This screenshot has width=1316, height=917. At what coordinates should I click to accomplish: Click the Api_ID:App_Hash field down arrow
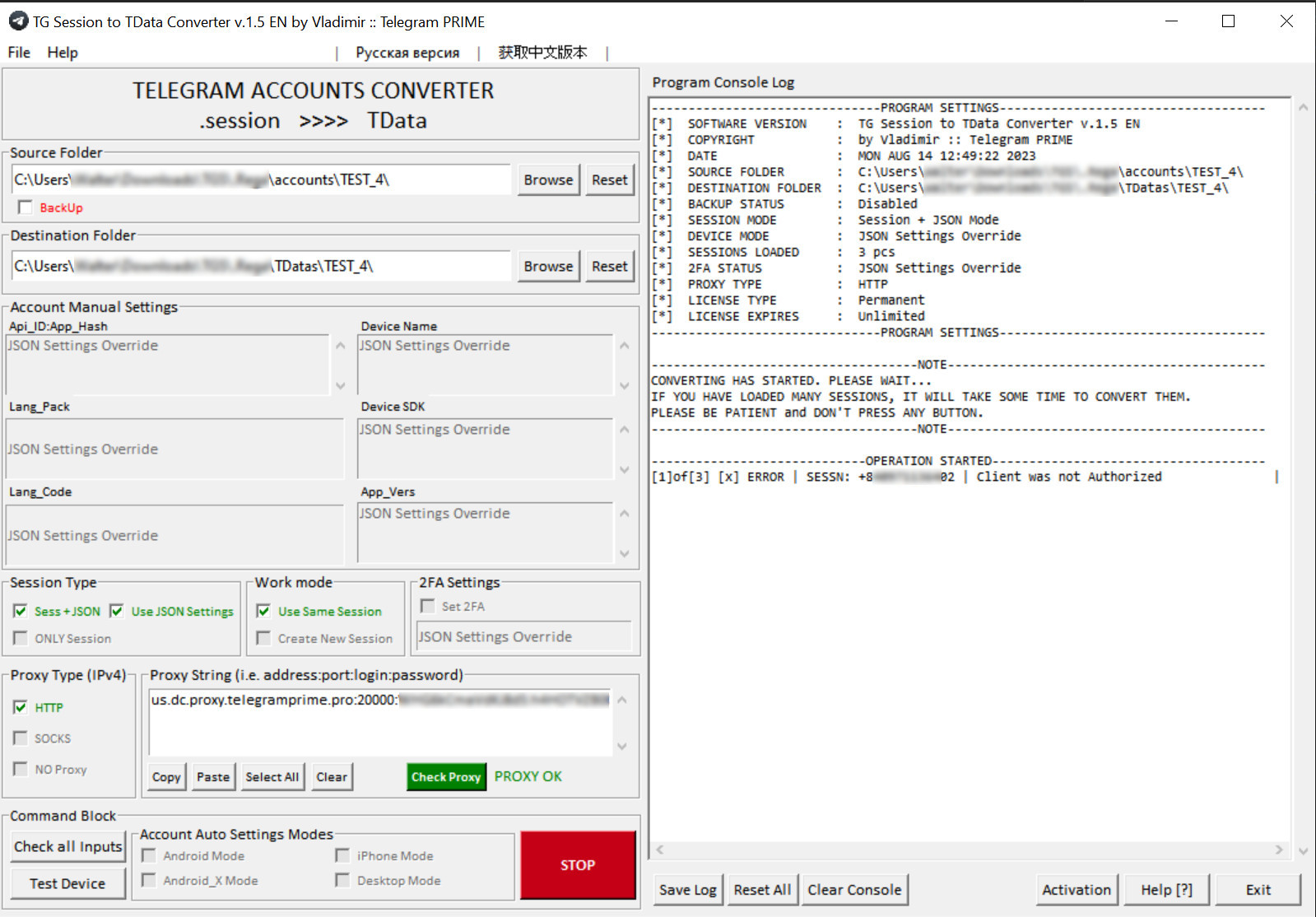click(341, 385)
